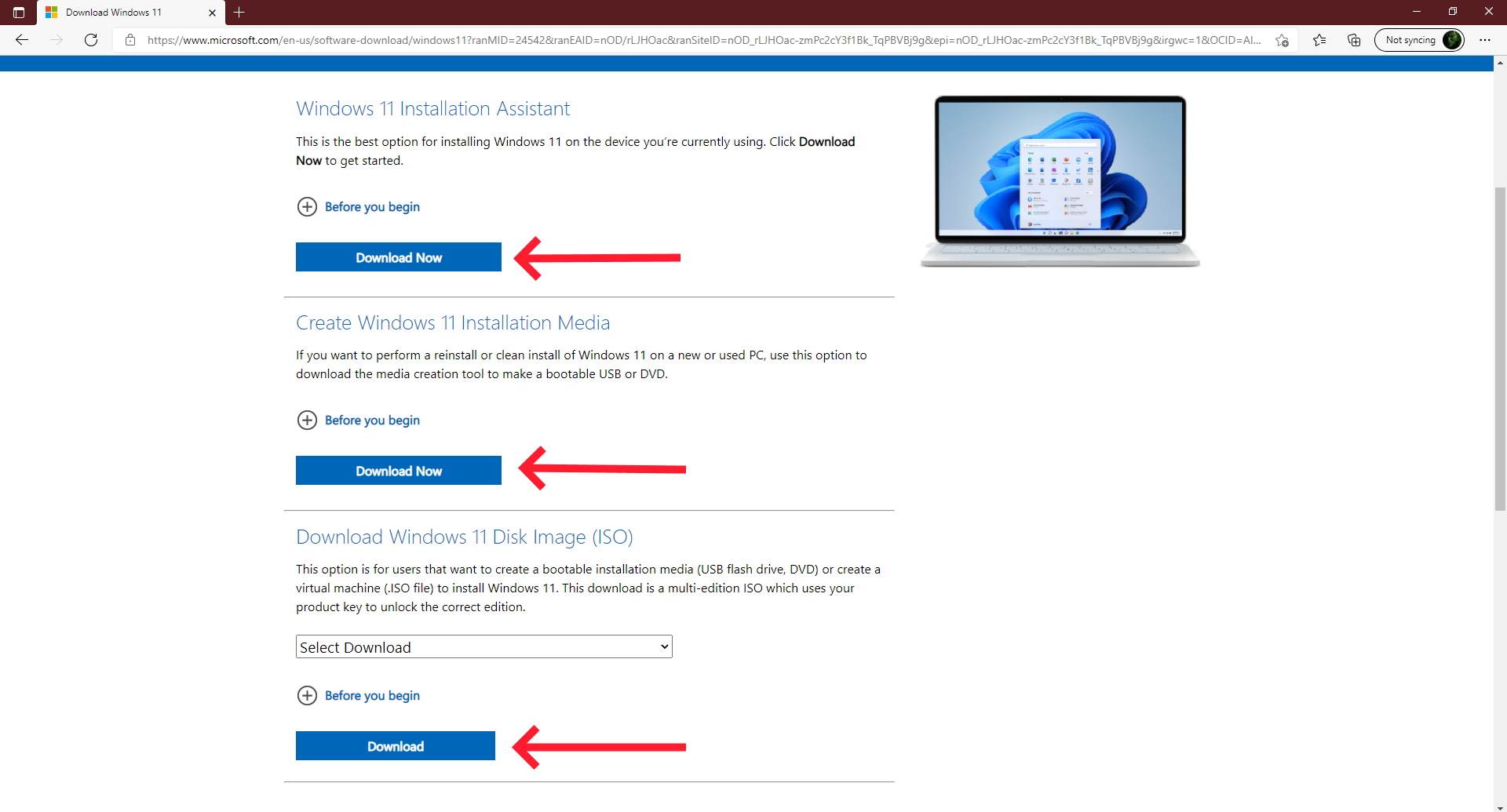This screenshot has width=1507, height=812.
Task: Click Download for the ISO file
Action: [395, 745]
